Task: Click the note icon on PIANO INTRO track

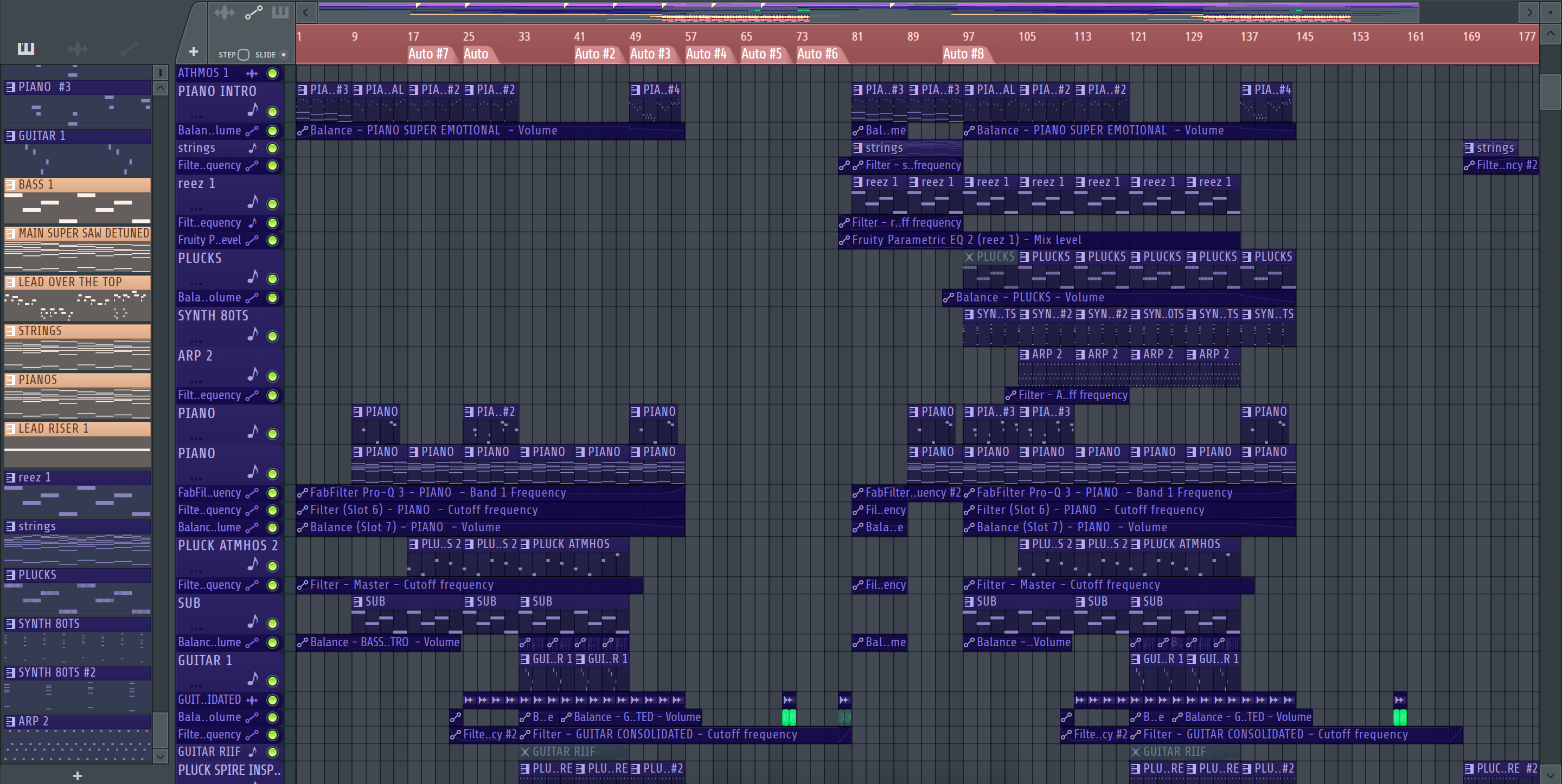Action: coord(252,111)
